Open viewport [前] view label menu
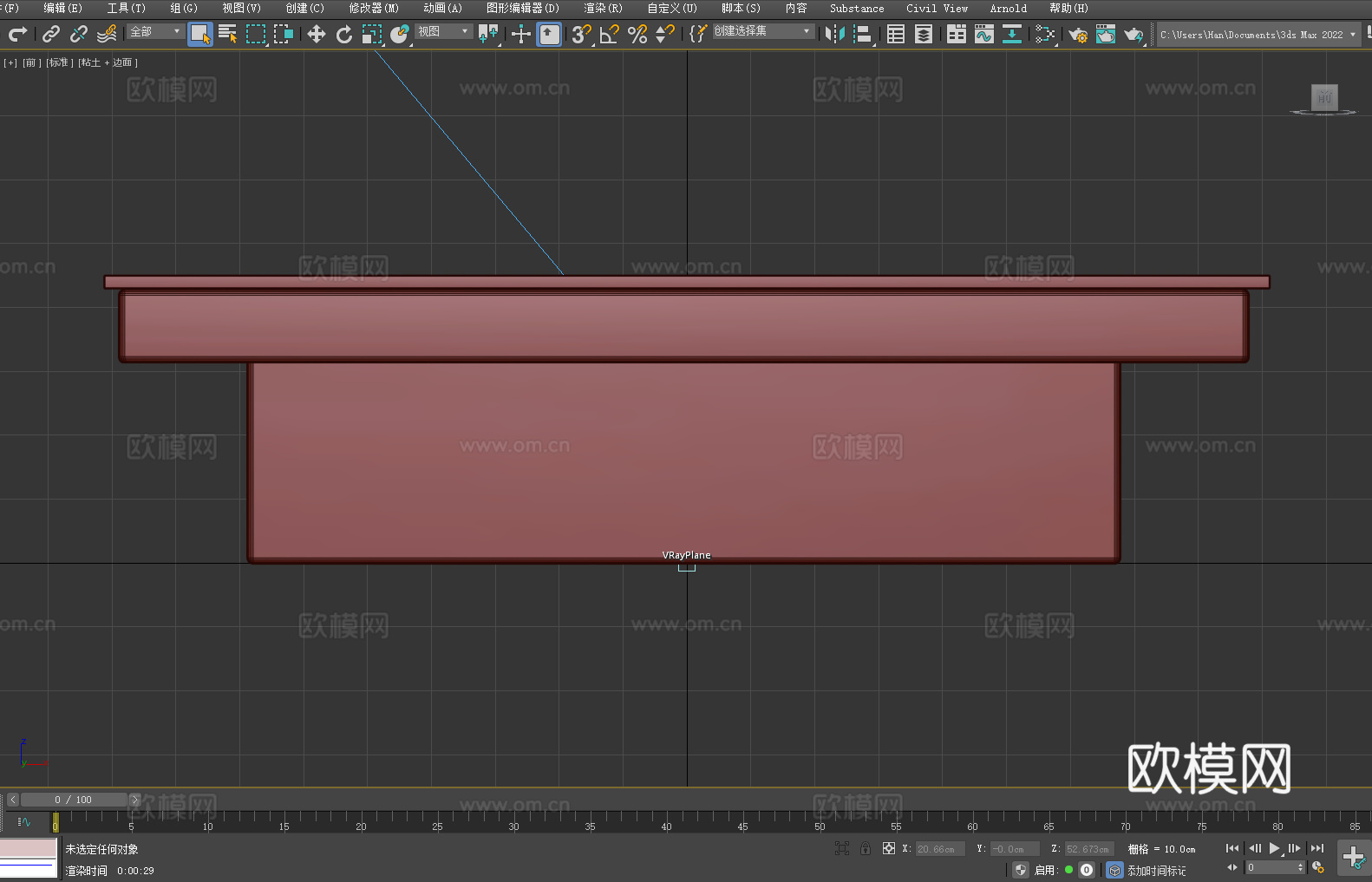The image size is (1372, 882). click(32, 62)
